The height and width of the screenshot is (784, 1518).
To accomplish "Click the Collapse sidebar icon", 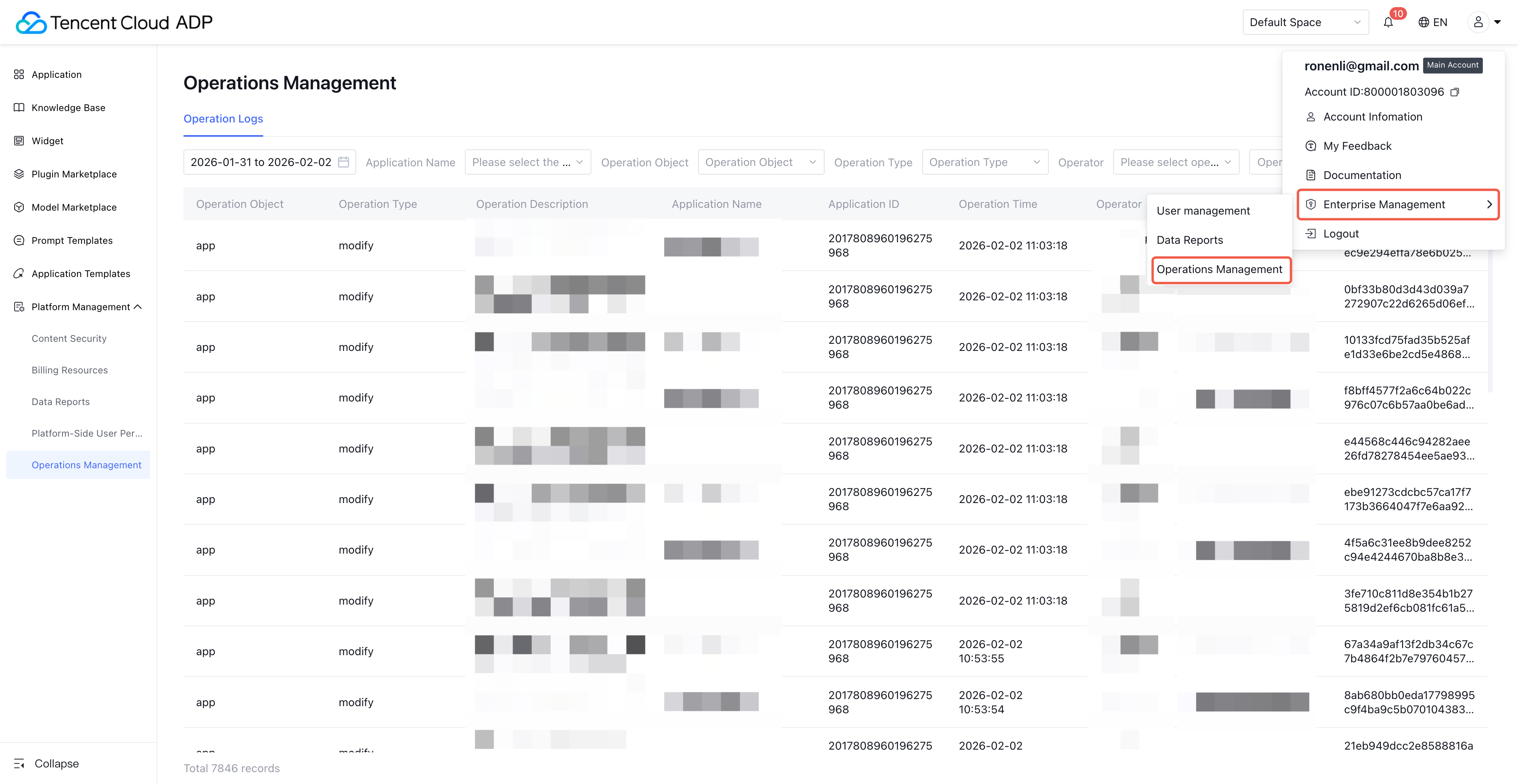I will 19,763.
